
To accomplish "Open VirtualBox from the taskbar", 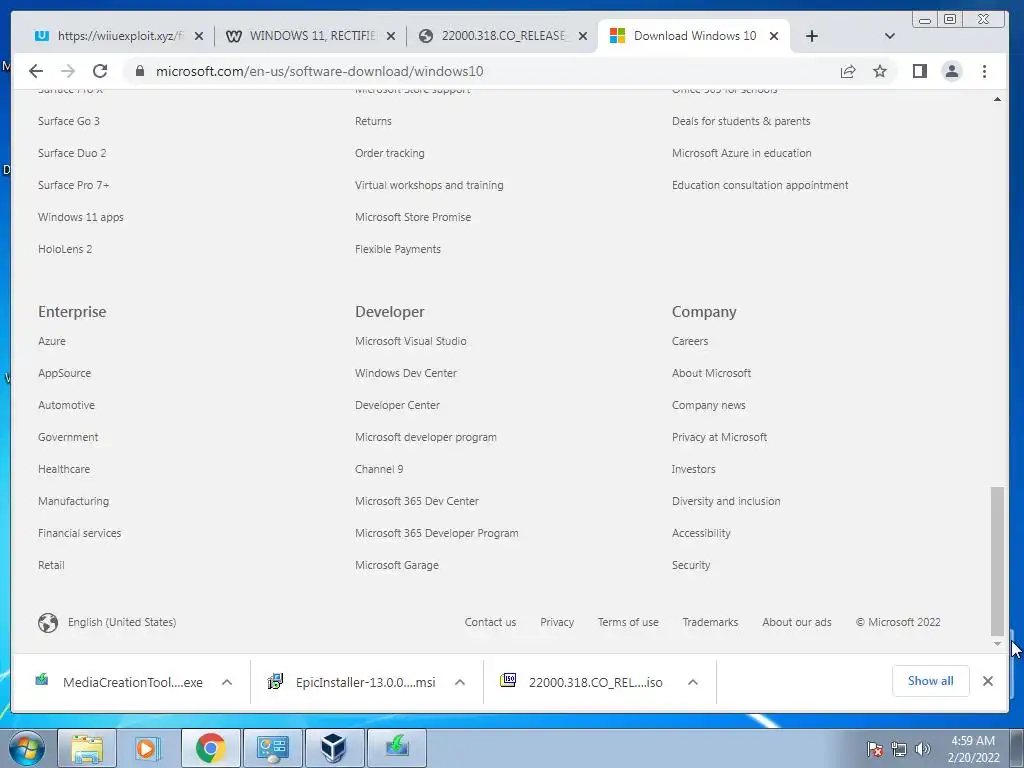I will point(334,748).
